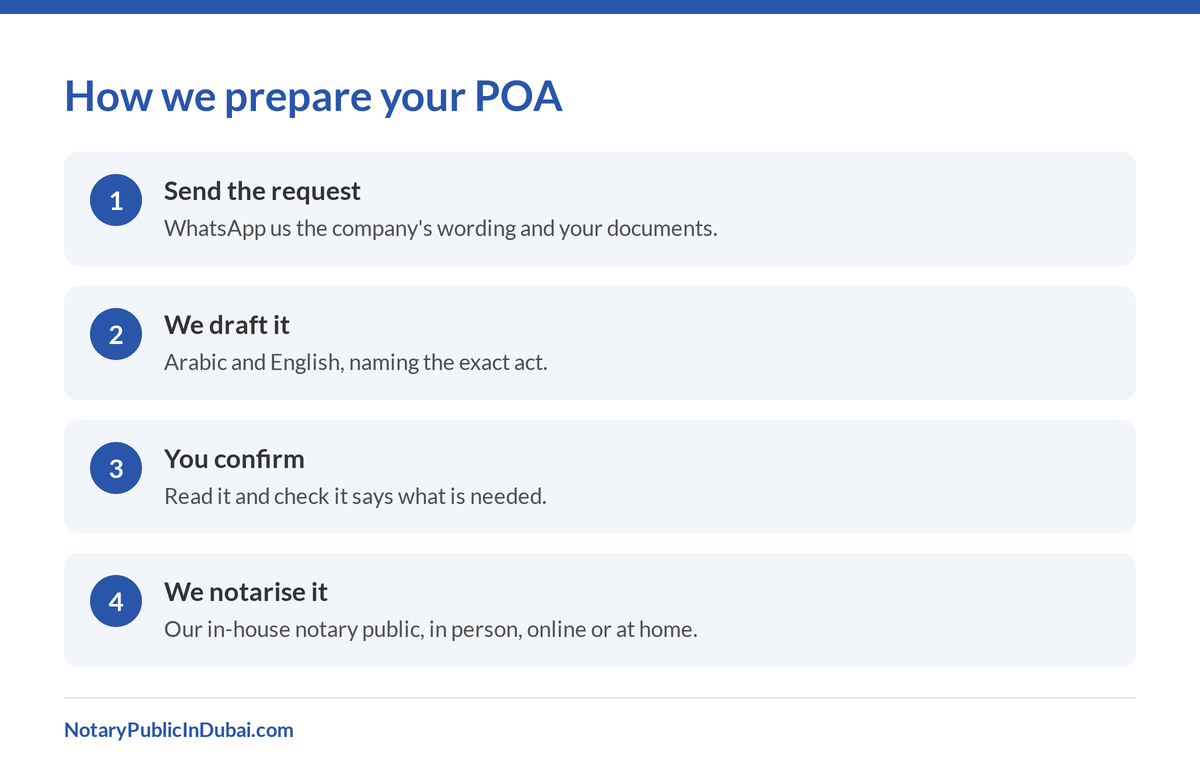Image resolution: width=1200 pixels, height=782 pixels.
Task: Click the text 'Arabic and English, naming the exact act.'
Action: [x=356, y=362]
